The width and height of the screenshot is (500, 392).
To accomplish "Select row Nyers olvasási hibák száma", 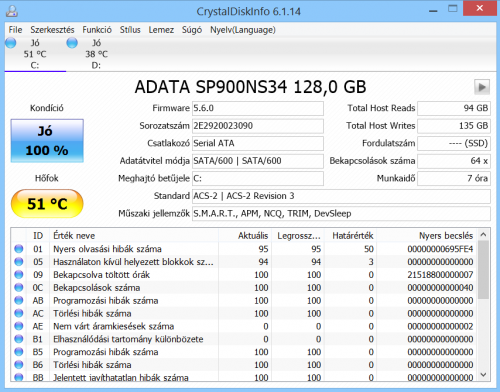I will [244, 249].
